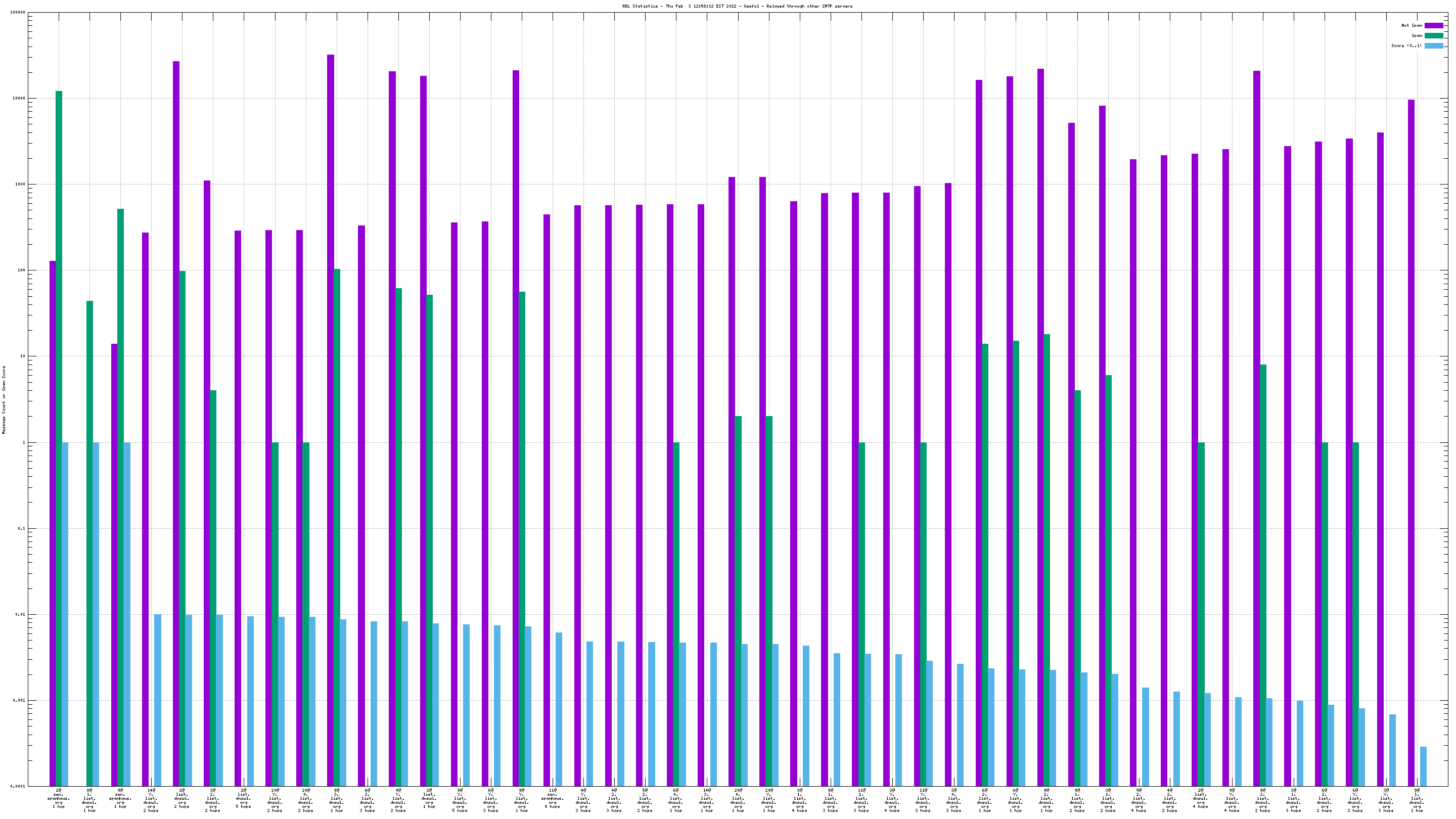Click the '11@ zen.spamhaus.org 8 hops' x-axis label

552,798
